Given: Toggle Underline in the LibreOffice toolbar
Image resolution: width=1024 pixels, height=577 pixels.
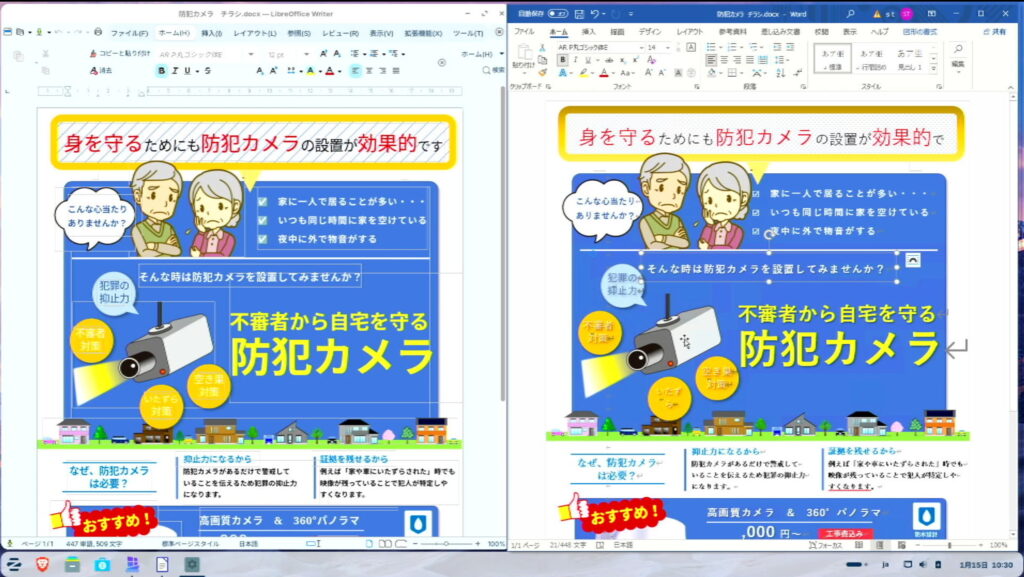Looking at the screenshot, I should click(187, 71).
